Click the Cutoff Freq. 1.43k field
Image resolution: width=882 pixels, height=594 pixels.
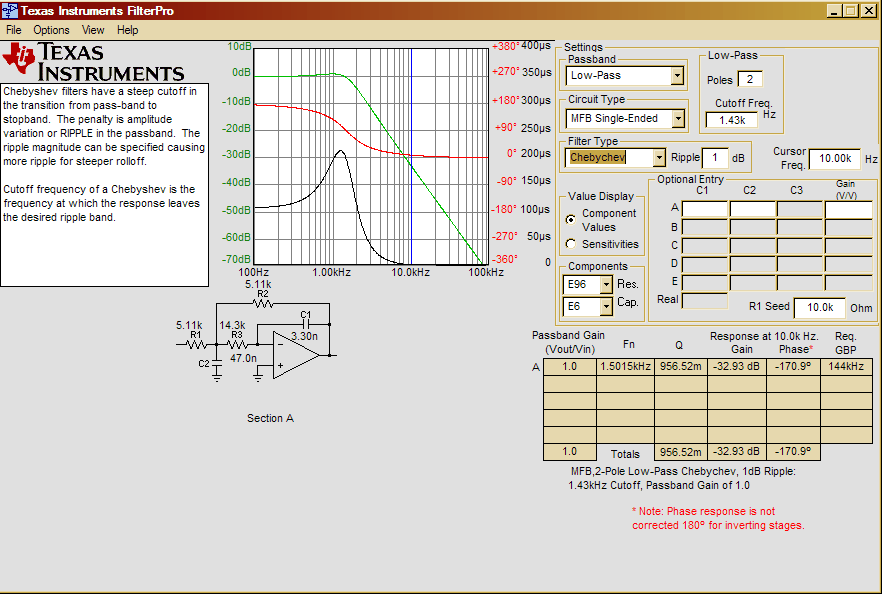[732, 120]
